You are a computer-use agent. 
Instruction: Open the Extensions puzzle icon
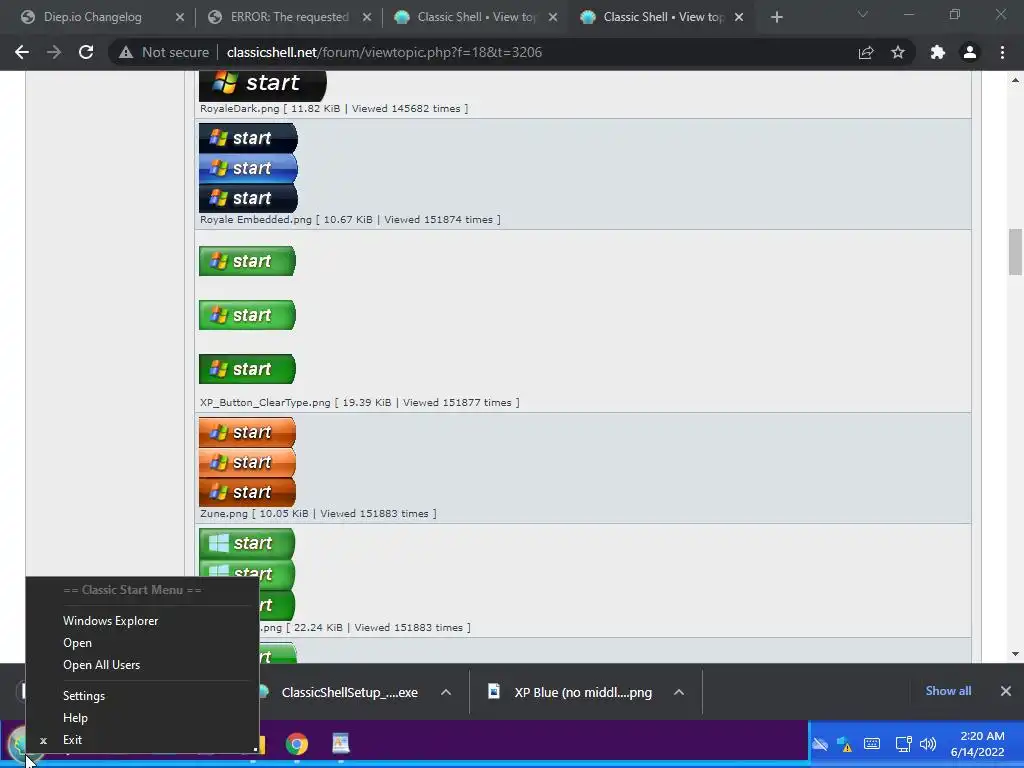coord(938,52)
